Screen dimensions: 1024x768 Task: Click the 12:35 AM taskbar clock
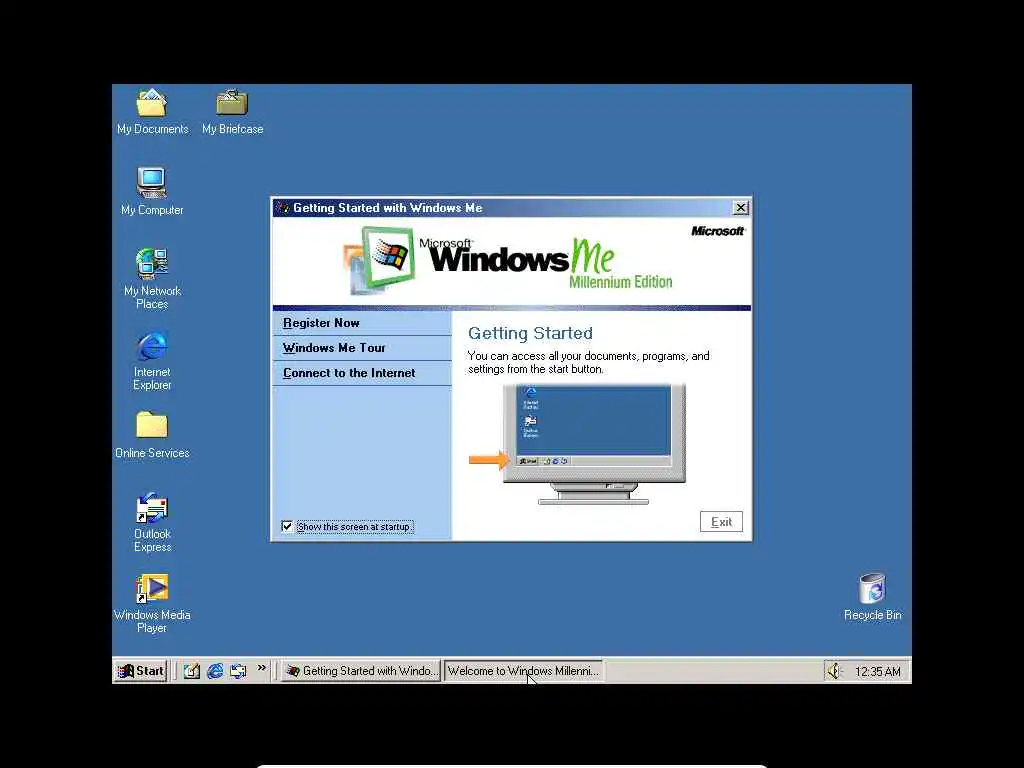[878, 671]
